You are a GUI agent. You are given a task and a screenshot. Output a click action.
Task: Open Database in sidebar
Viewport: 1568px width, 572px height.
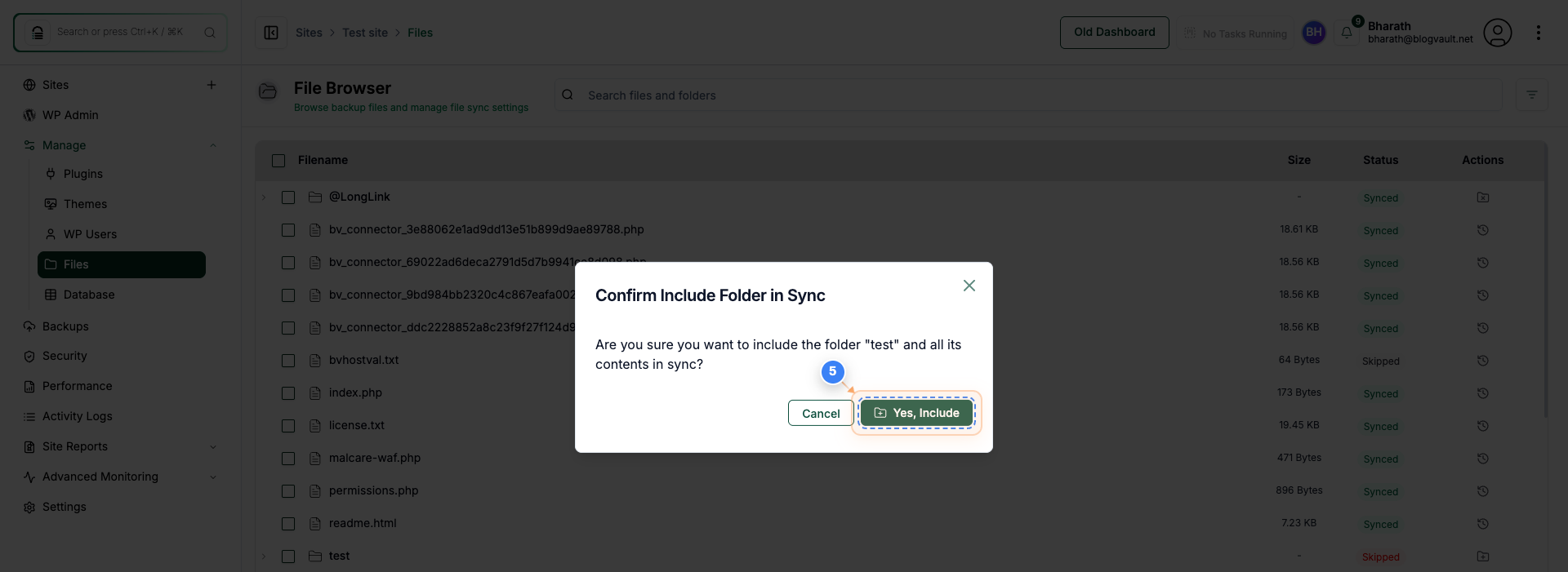click(89, 295)
